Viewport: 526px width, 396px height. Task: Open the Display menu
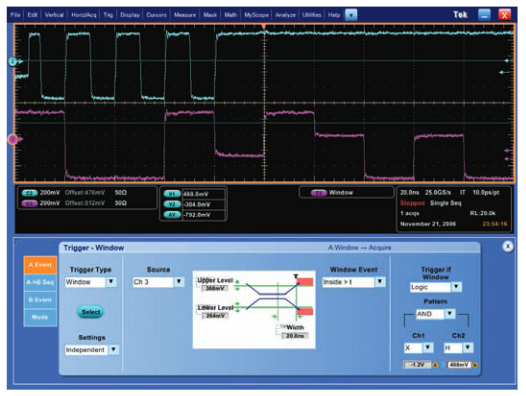130,15
